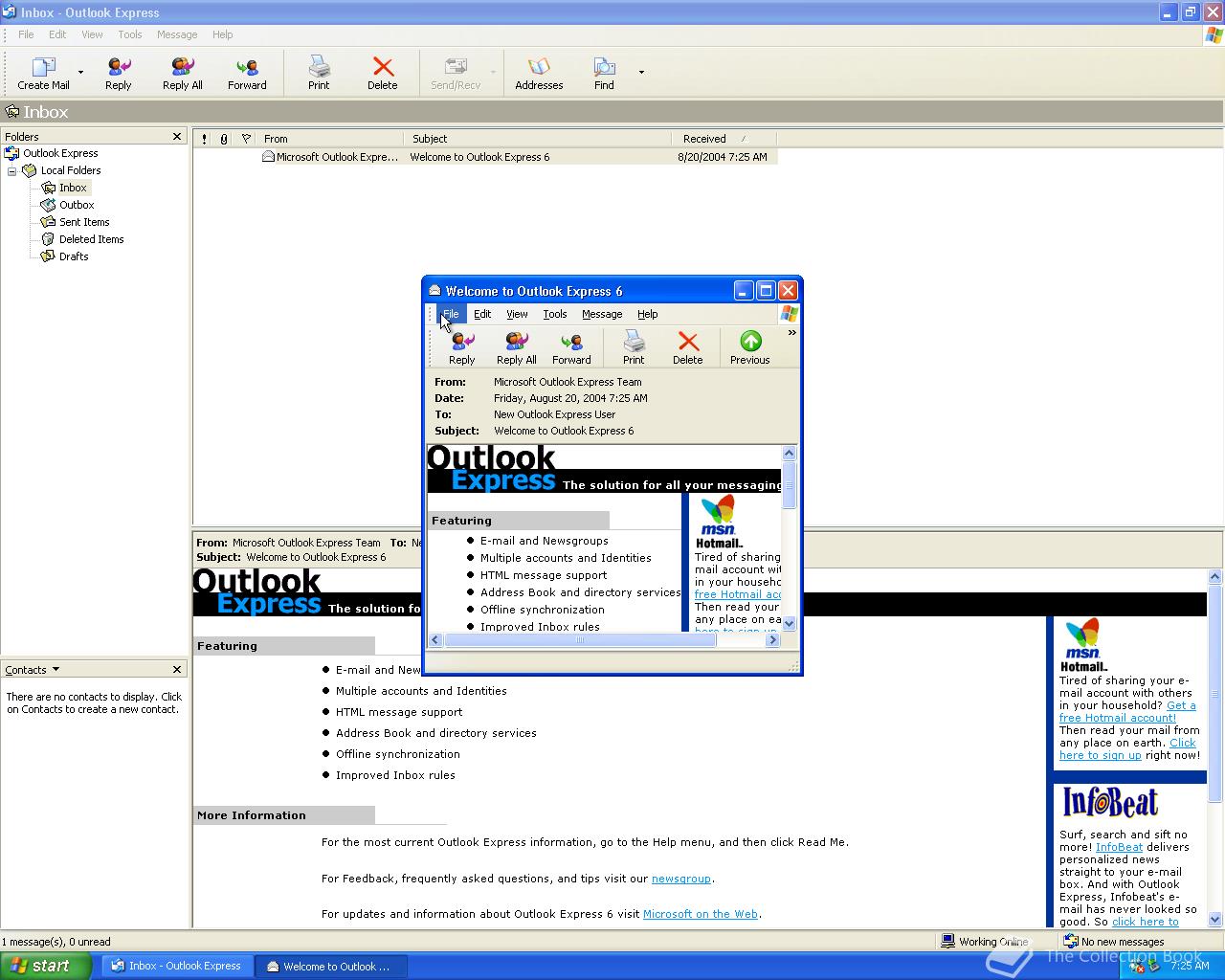Click the taskbar clock showing 7:25 AM
This screenshot has width=1225, height=980.
[1190, 967]
